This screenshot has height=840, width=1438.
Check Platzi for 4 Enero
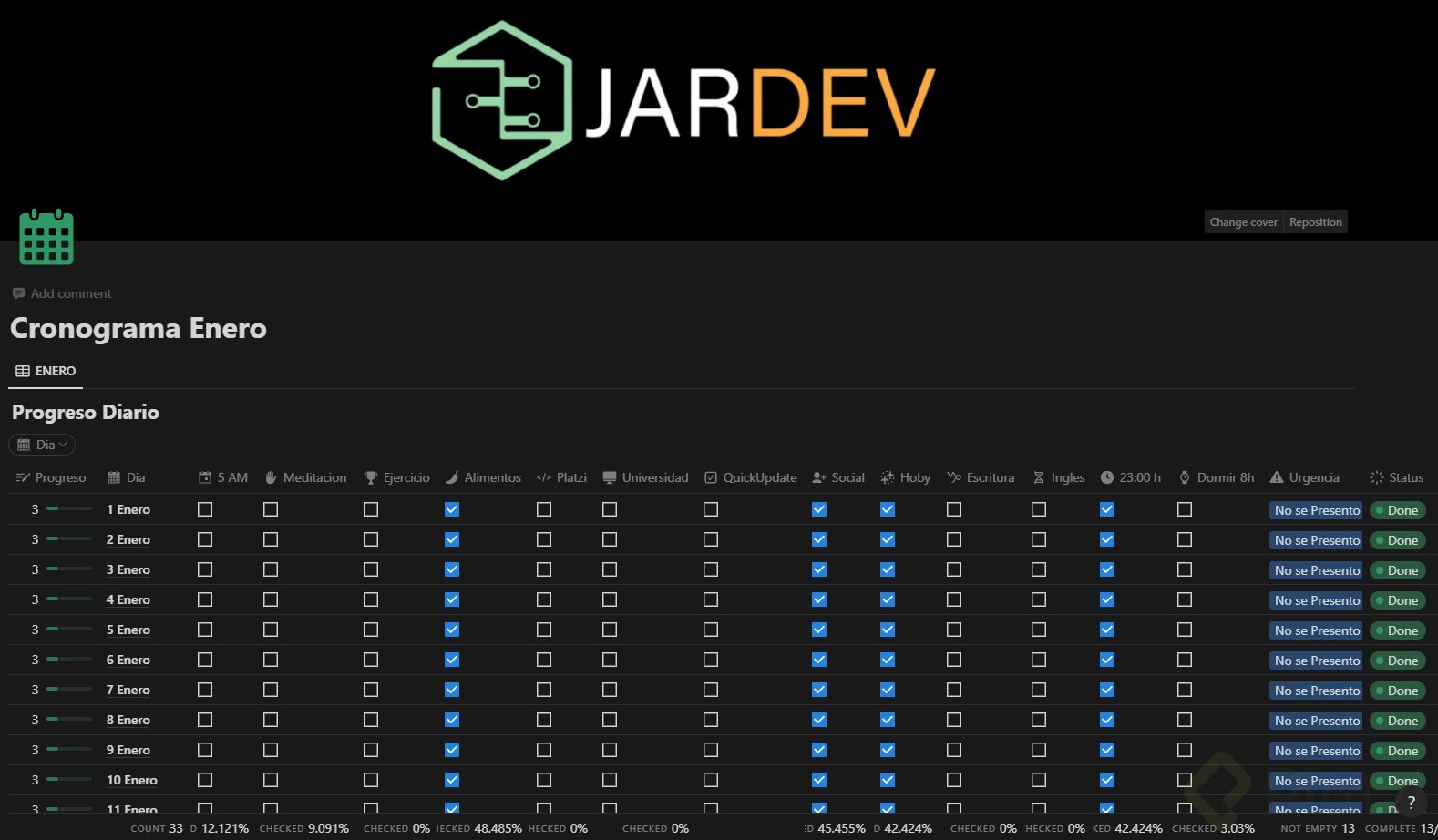point(544,599)
